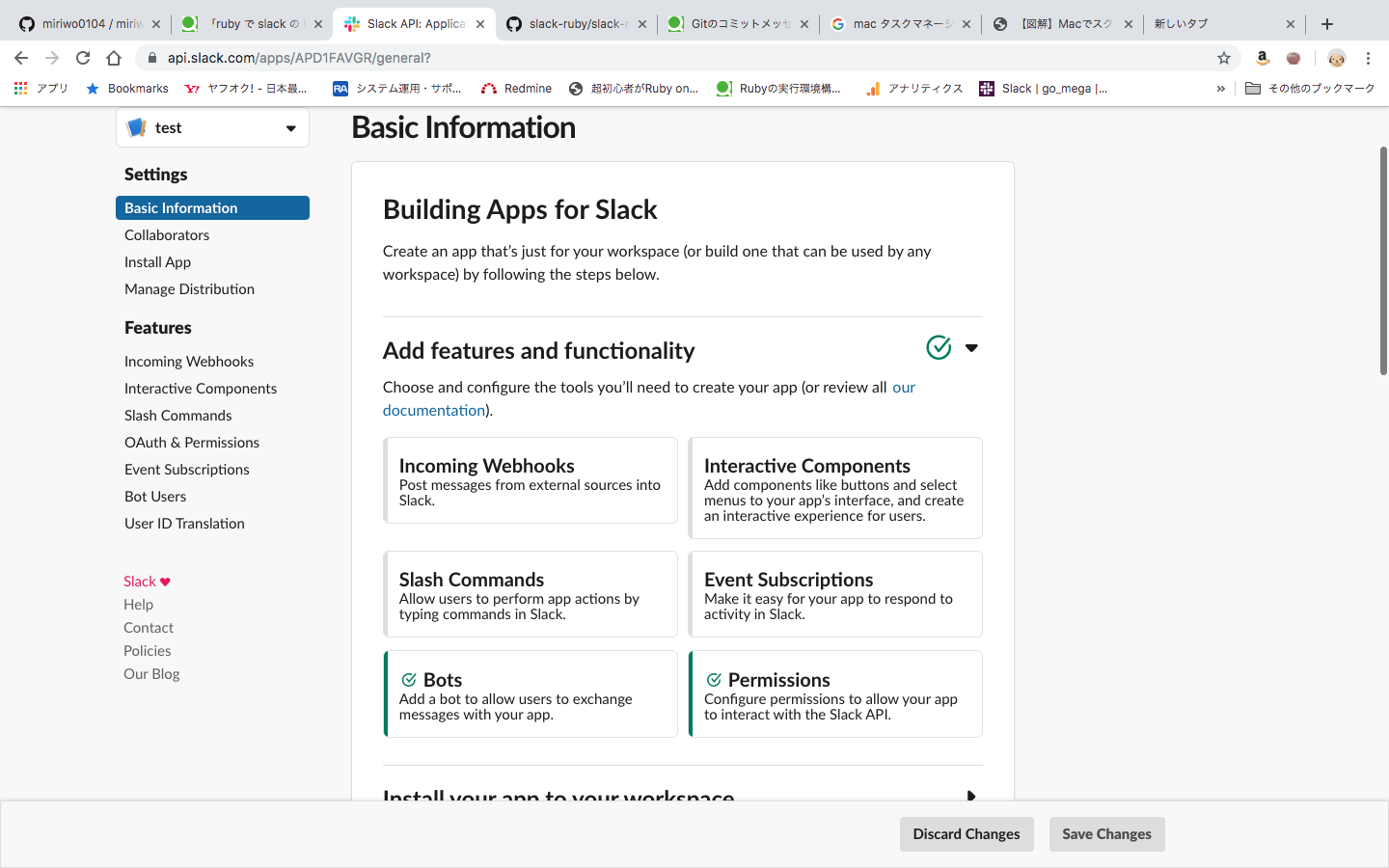Switch to the mac タスクマネージ Google tab
This screenshot has width=1389, height=868.
coord(899,24)
